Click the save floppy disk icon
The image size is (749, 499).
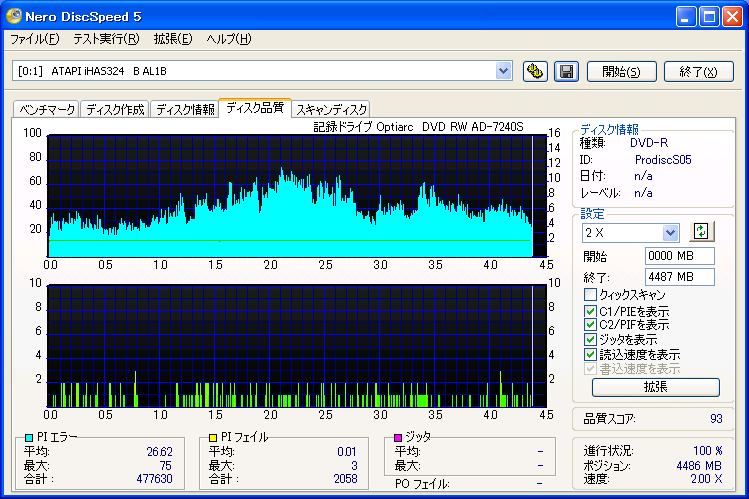click(x=566, y=72)
